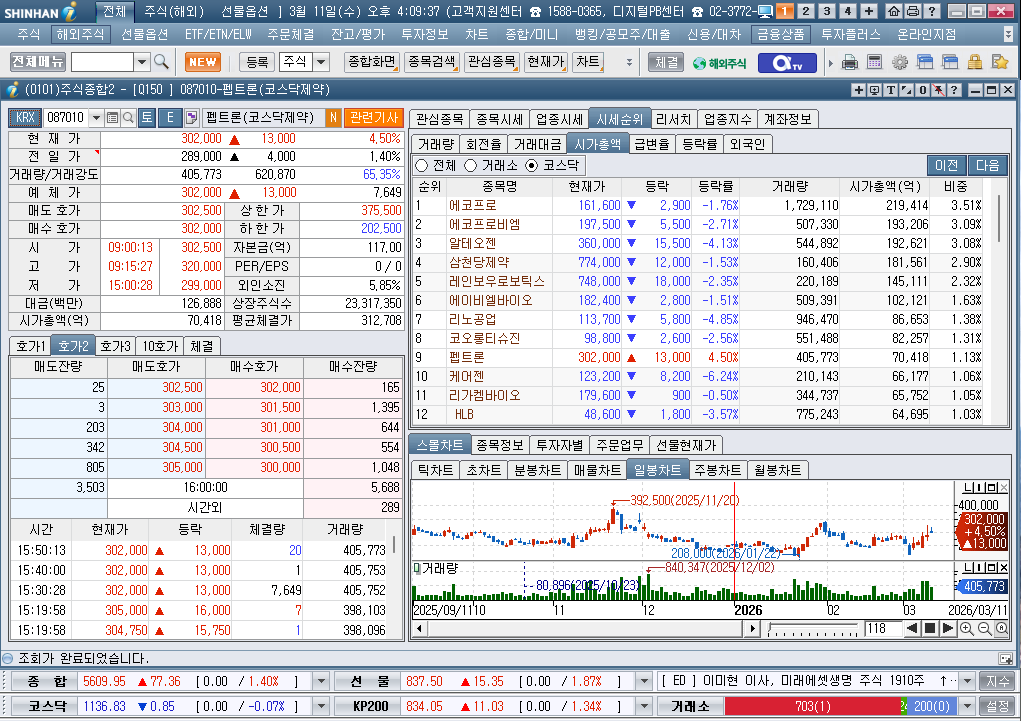1021x721 pixels.
Task: Step chart backward with left triangle button
Action: click(912, 629)
